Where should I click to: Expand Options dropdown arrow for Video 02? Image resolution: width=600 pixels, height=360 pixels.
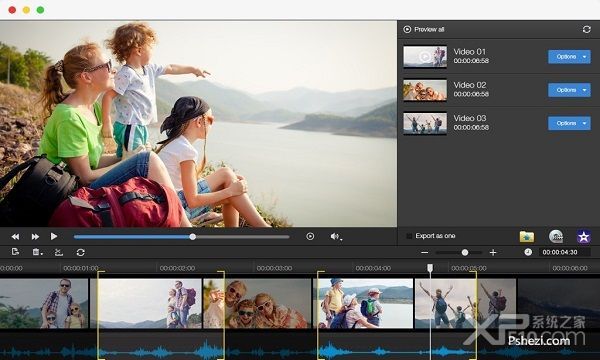(x=585, y=90)
